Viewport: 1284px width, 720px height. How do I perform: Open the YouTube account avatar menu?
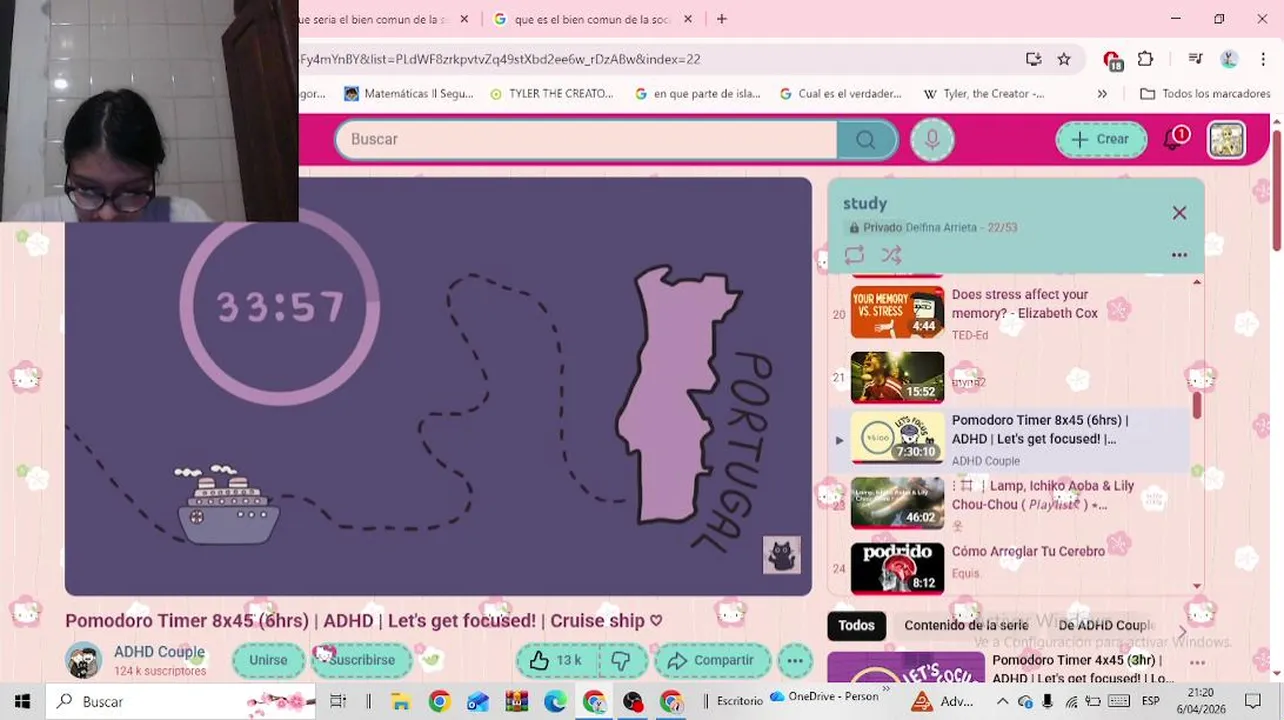(1226, 140)
